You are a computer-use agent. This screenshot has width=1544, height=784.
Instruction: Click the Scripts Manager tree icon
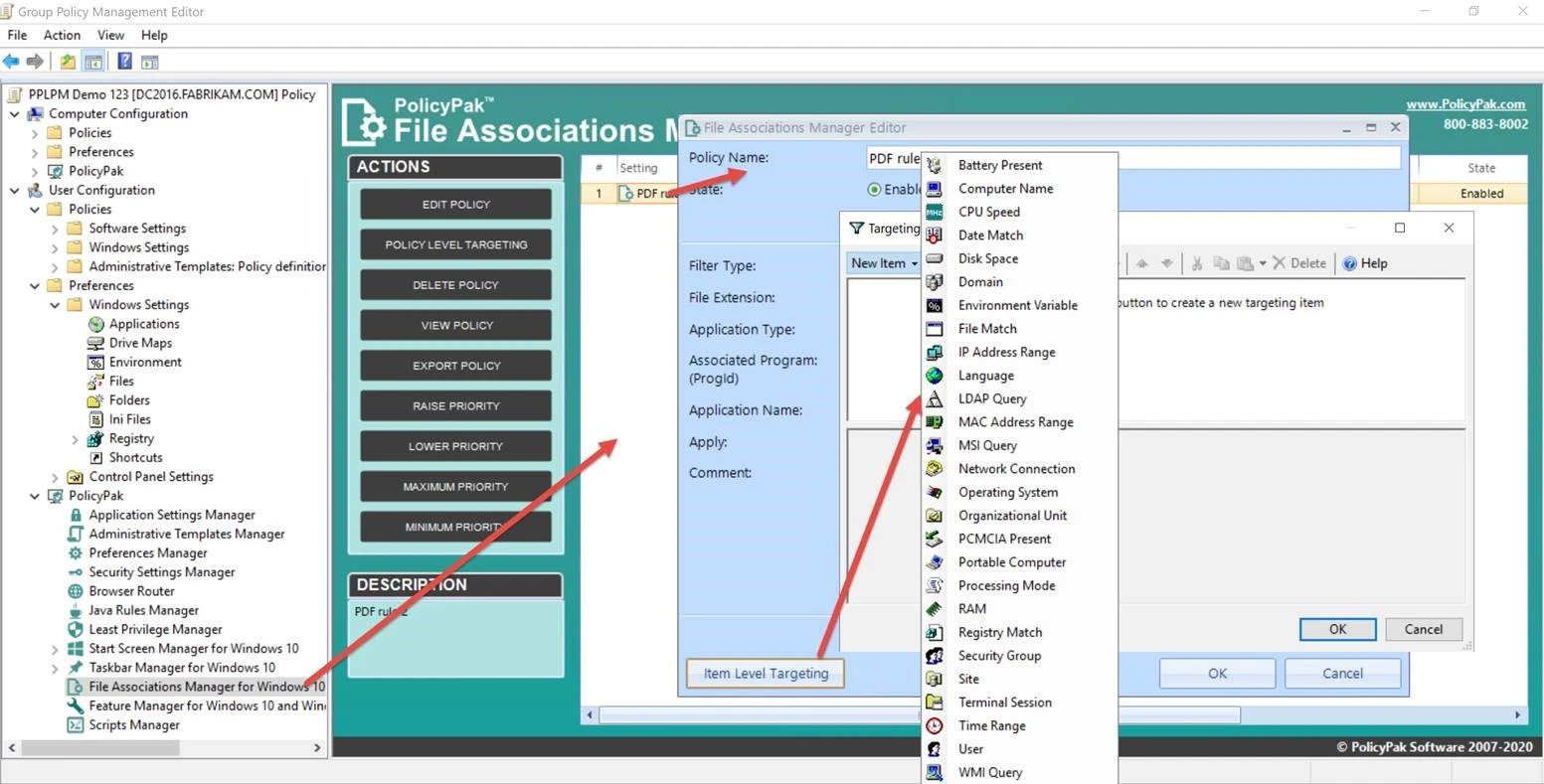click(x=75, y=725)
